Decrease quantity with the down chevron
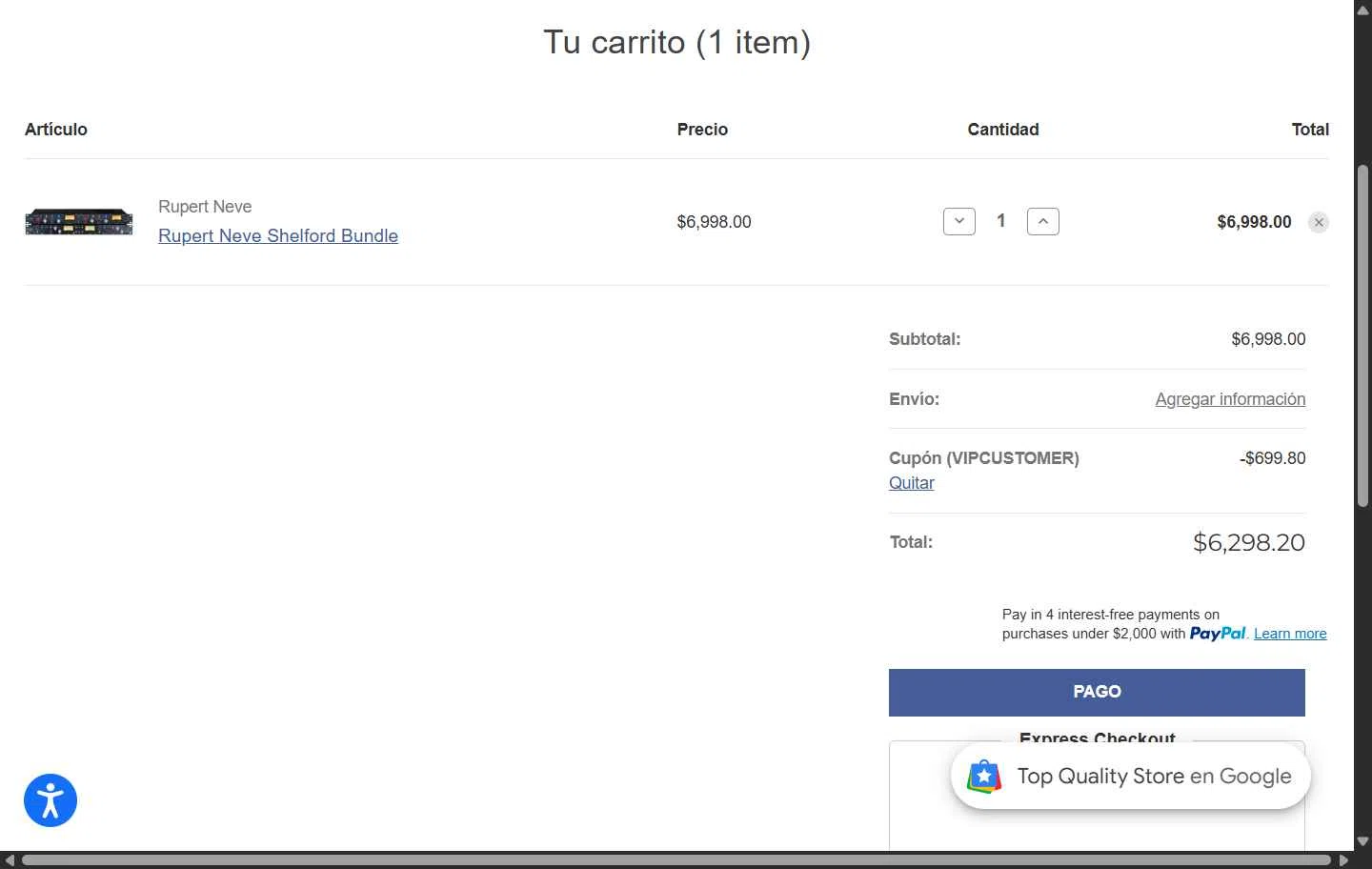 point(959,221)
